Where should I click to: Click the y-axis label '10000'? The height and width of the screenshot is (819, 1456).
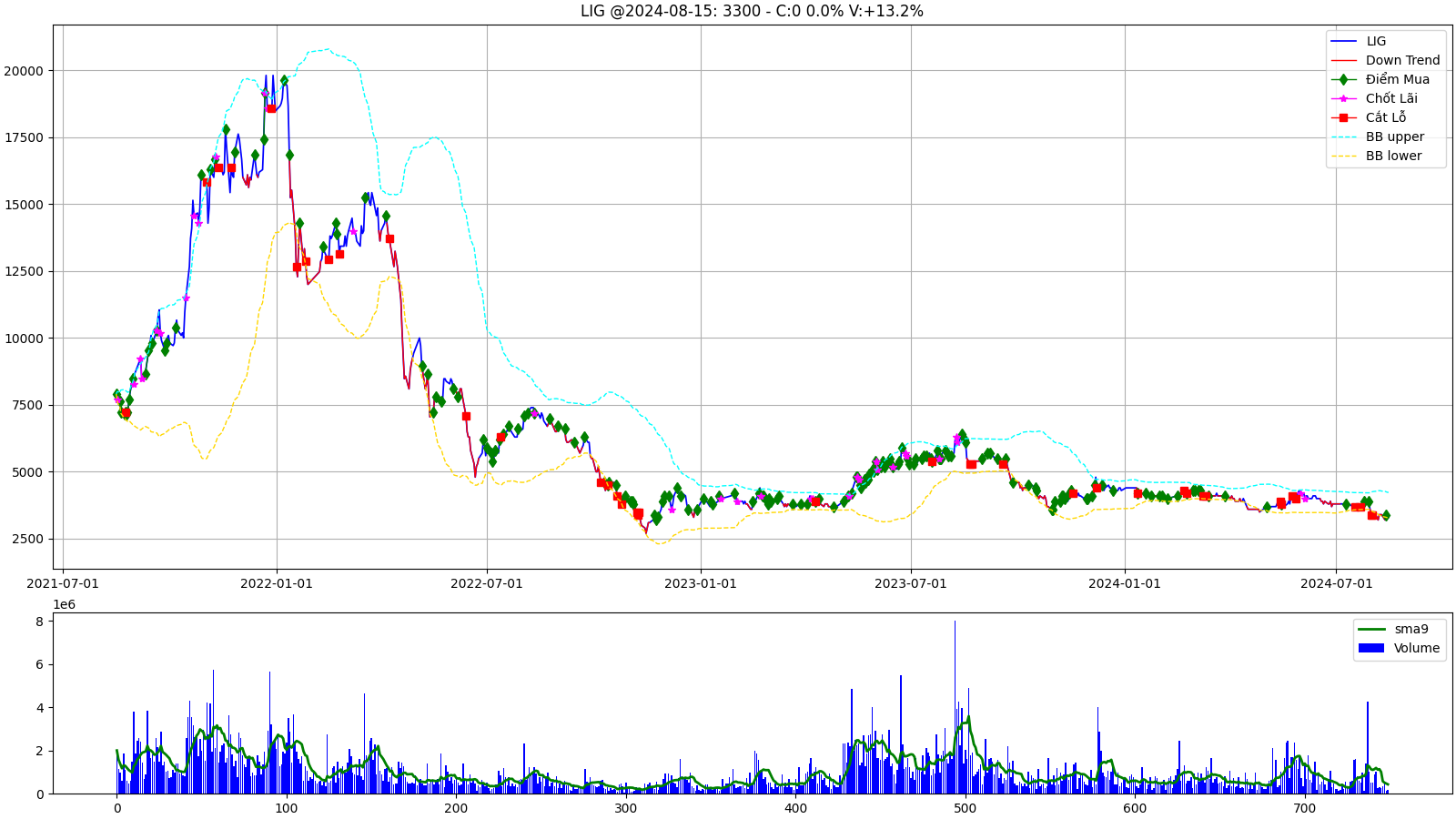coord(24,339)
